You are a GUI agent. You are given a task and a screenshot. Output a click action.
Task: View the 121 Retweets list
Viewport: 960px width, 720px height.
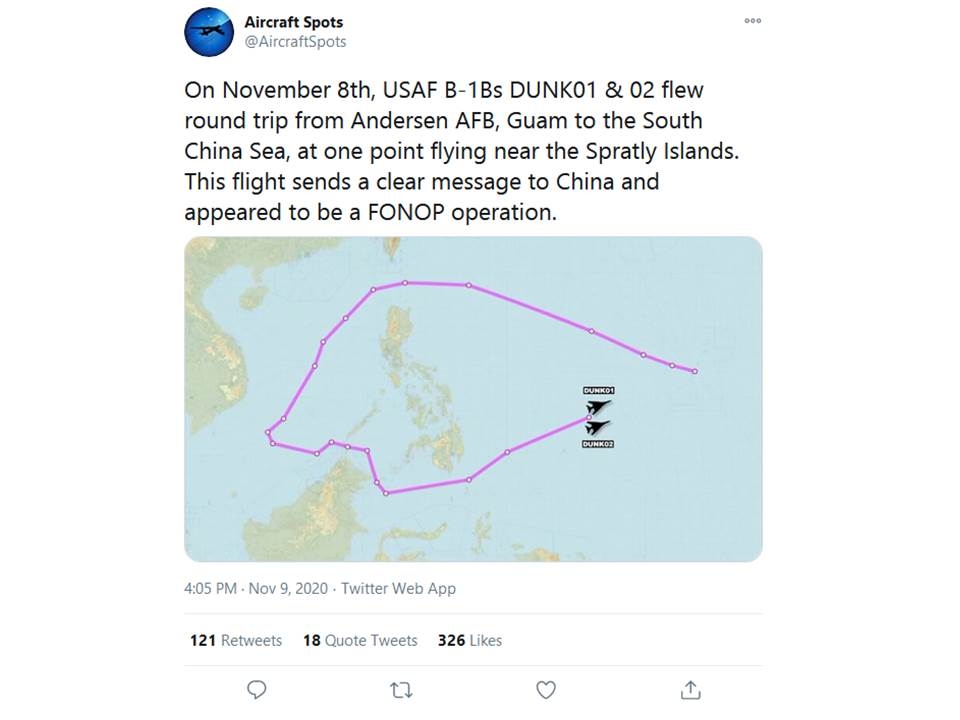(236, 640)
